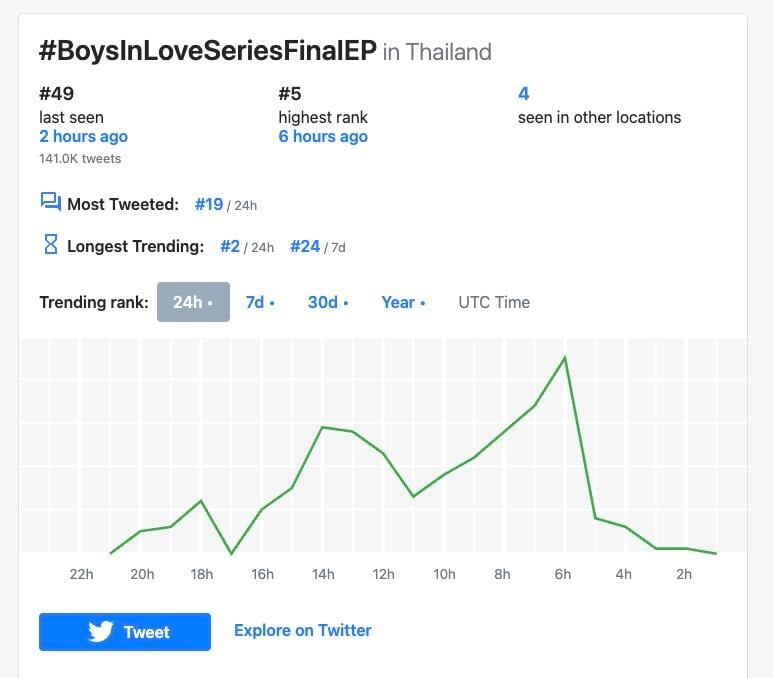The height and width of the screenshot is (678, 773).
Task: Click the chart dip near 17h
Action: pyautogui.click(x=231, y=553)
